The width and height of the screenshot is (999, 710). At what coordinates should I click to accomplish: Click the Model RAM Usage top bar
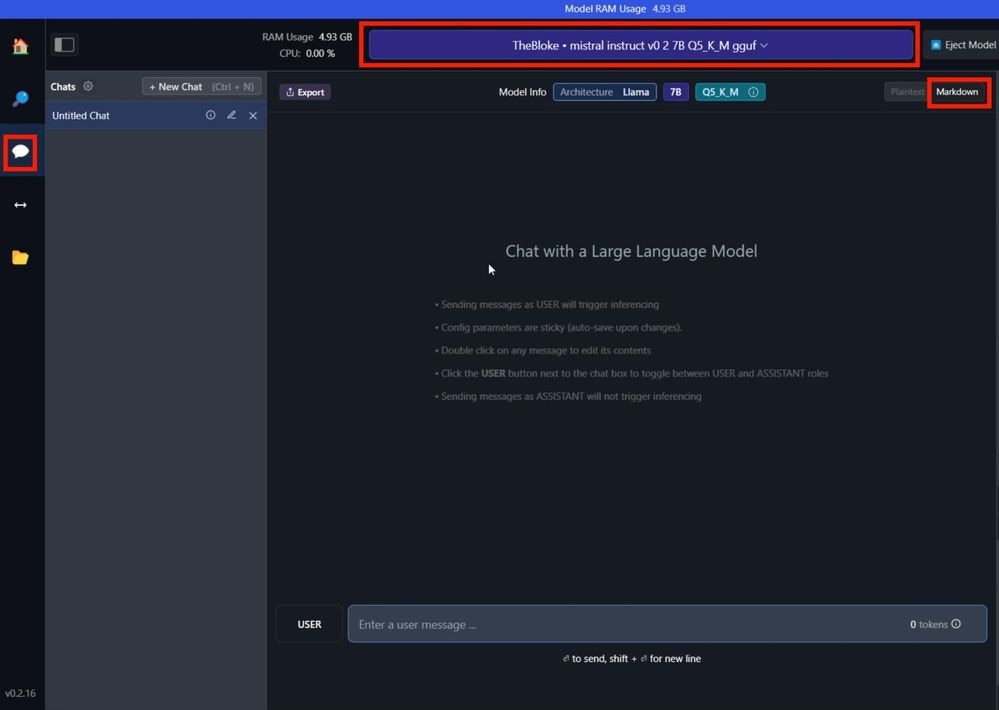[500, 9]
